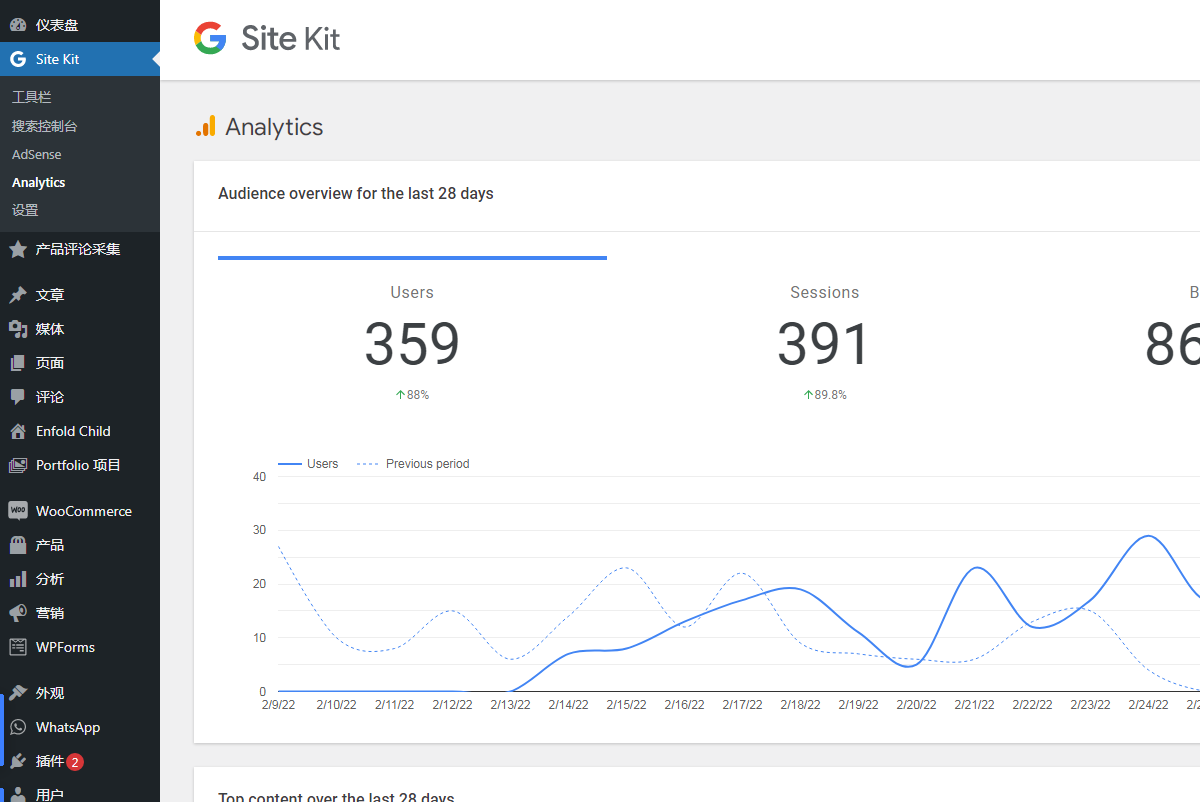Click the dashboard gauge icon
1200x802 pixels.
pos(18,25)
